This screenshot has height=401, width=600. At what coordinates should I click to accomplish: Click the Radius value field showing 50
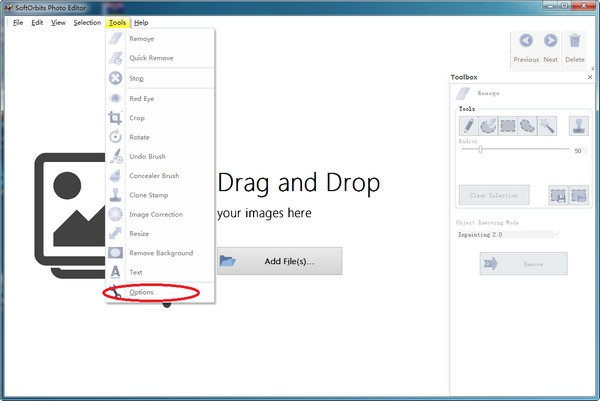click(579, 151)
